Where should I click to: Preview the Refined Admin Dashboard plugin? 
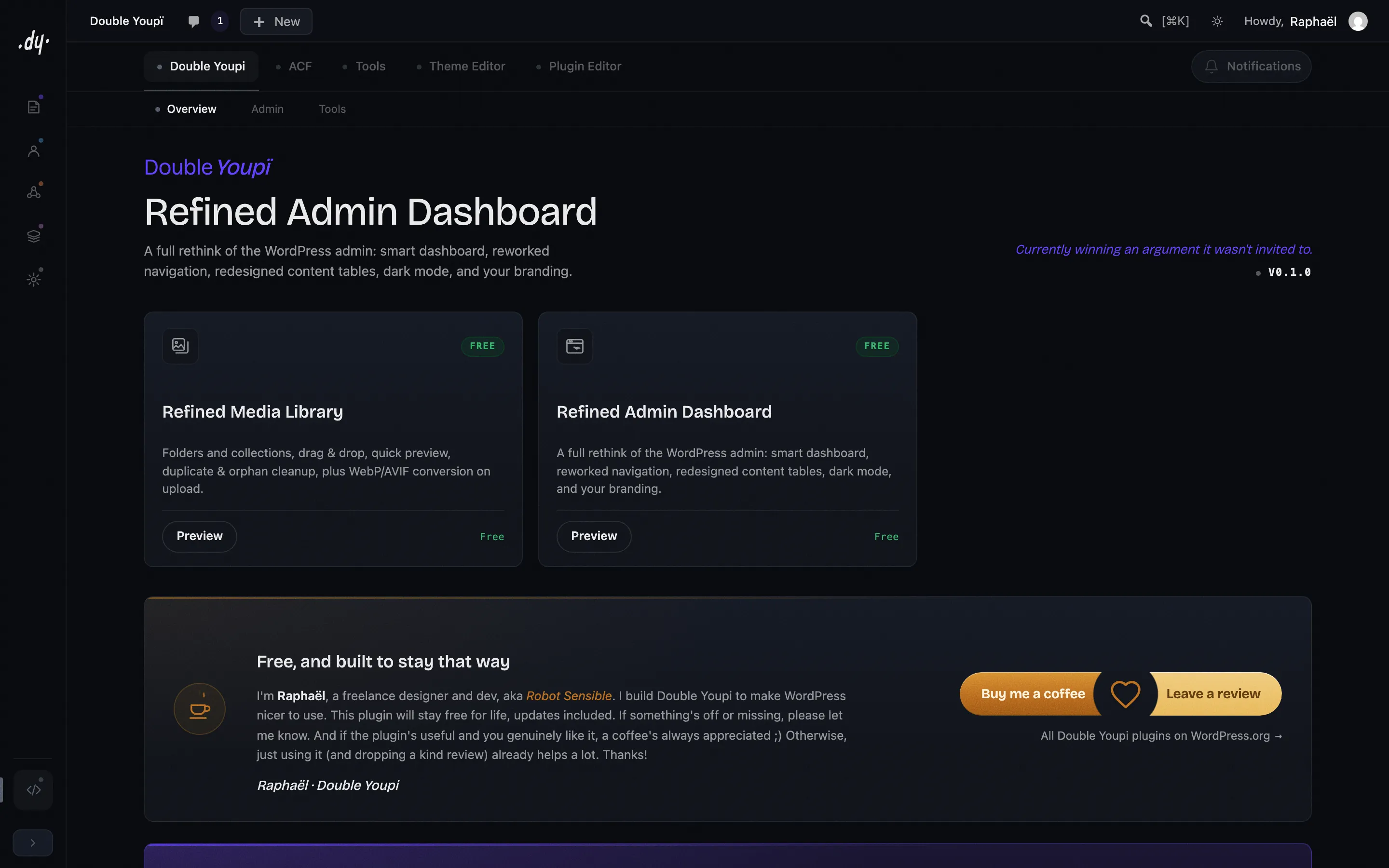[x=594, y=536]
